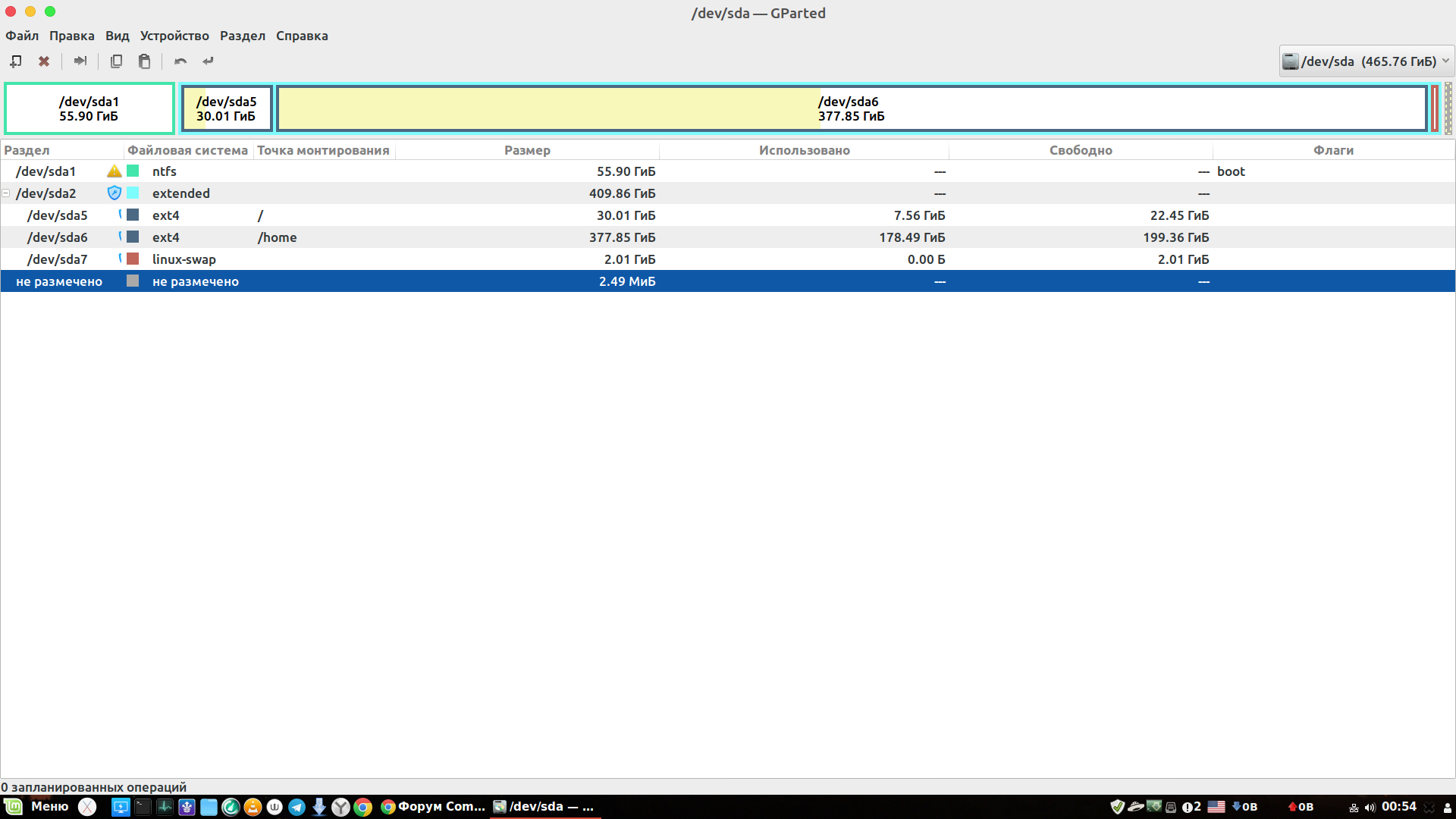Click the warning icon next to /dev/sda1
Screen dimensions: 1456x819
114,171
